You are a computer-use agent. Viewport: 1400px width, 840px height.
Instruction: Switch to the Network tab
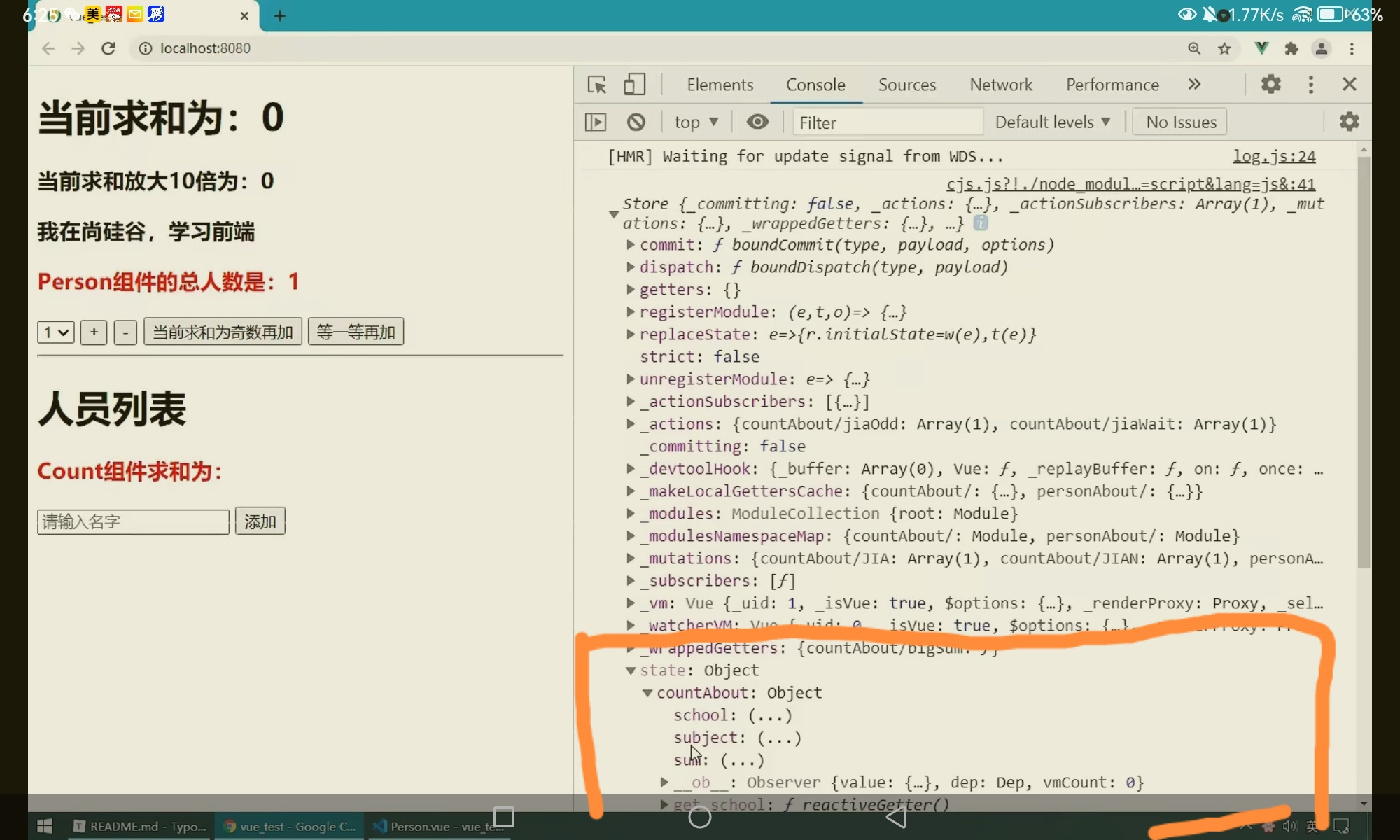pos(1000,85)
